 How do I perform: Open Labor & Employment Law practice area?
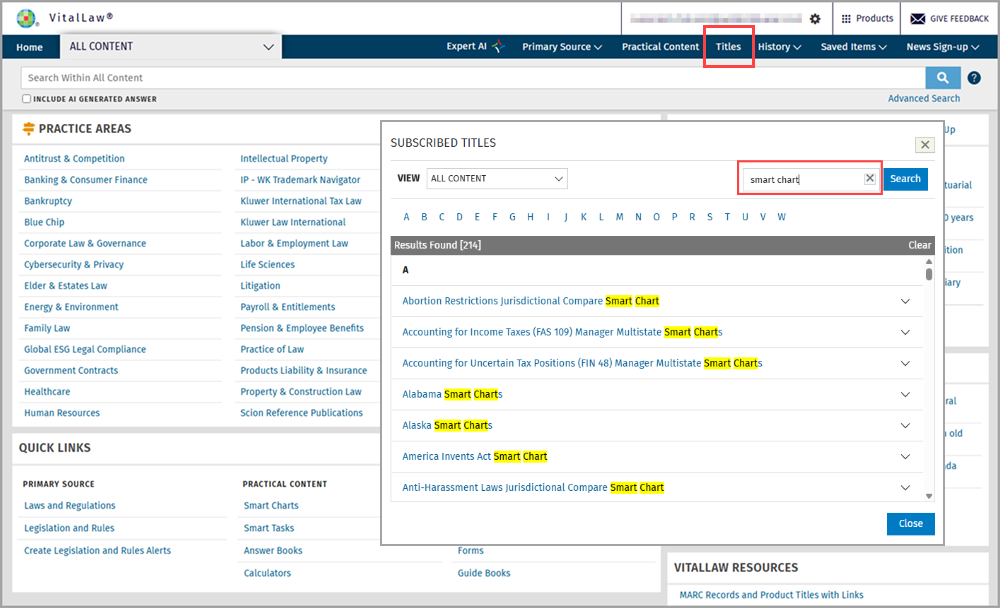pos(294,244)
